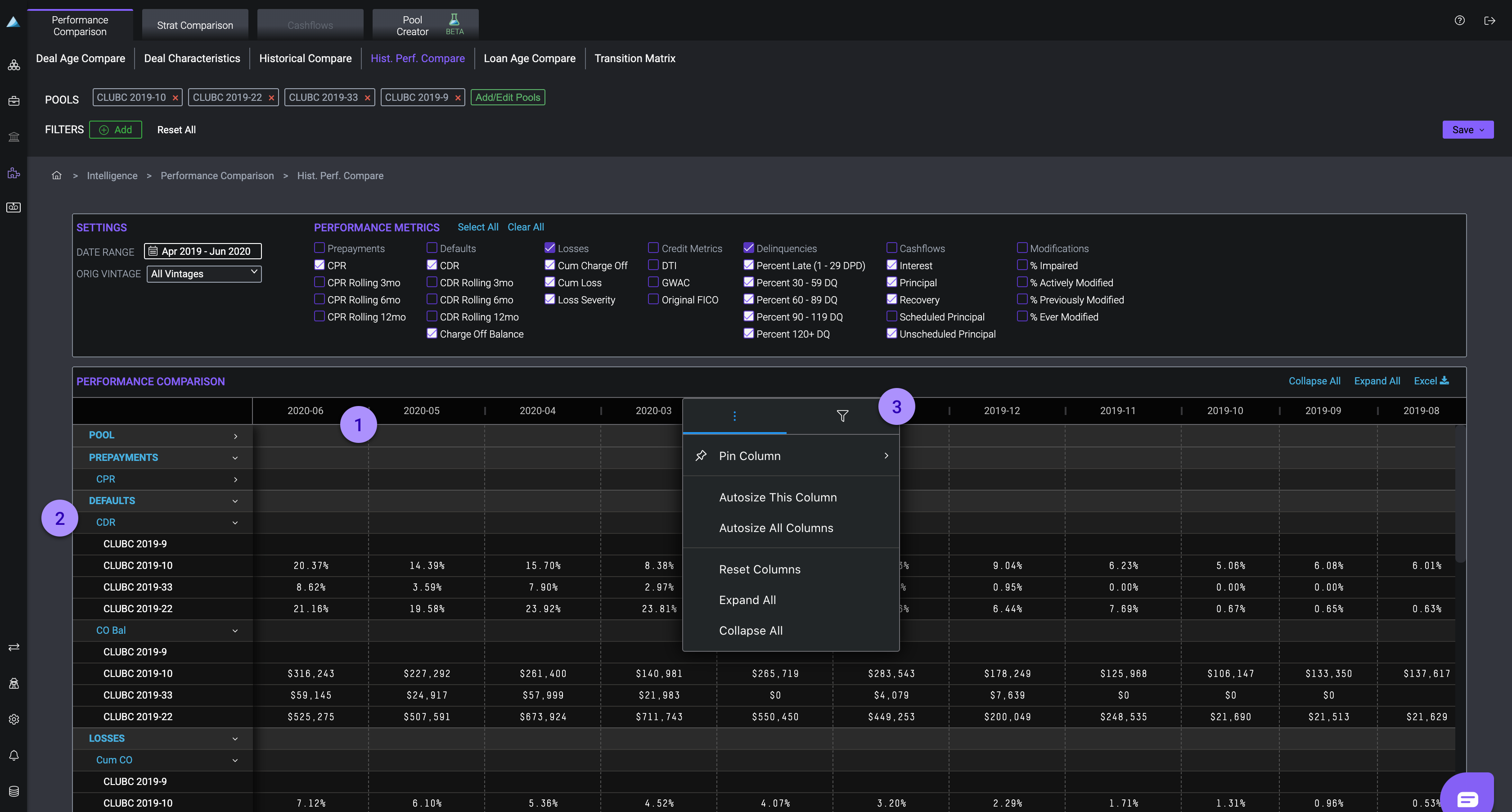Collapse the DEFAULTS section
Screen dimensions: 1512x812
click(x=235, y=501)
